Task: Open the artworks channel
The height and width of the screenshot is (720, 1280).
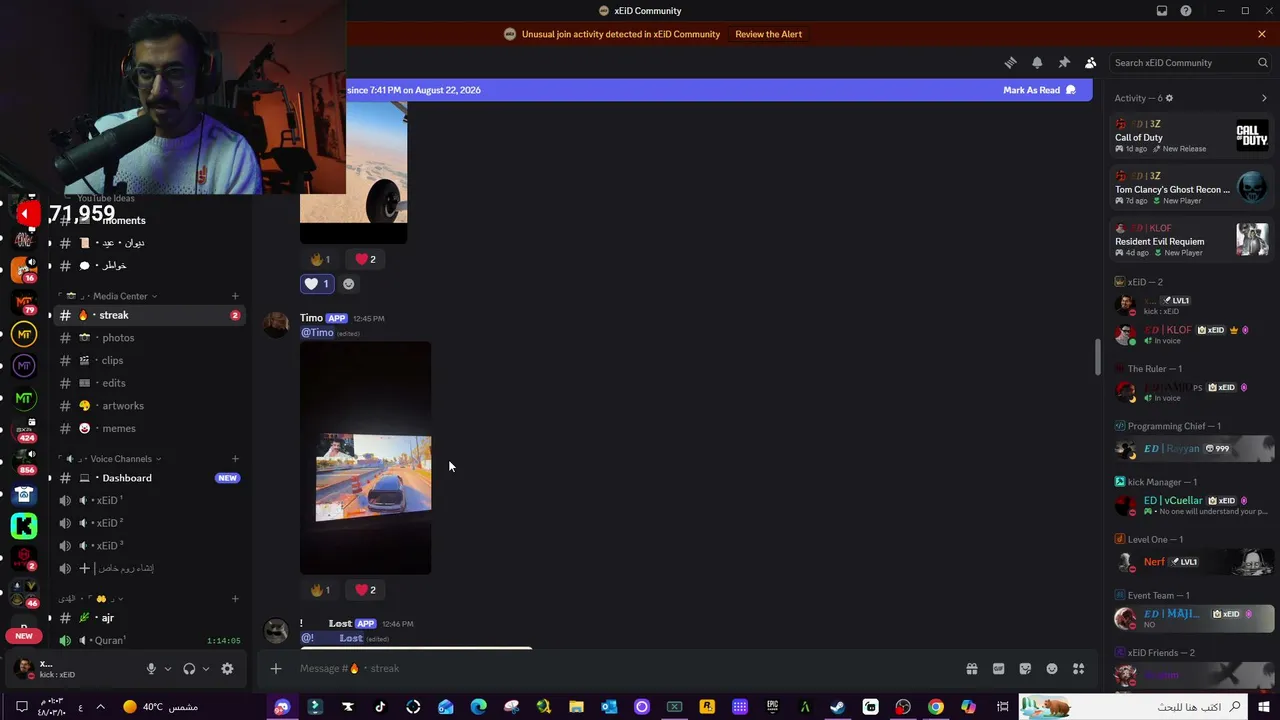Action: (150, 406)
